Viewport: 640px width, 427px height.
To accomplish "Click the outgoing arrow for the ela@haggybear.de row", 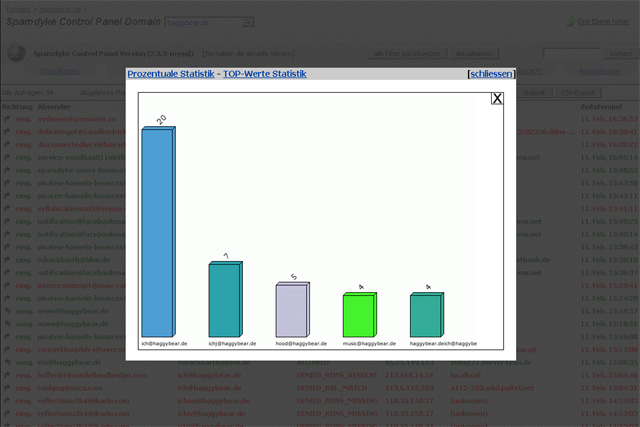I will [7, 362].
